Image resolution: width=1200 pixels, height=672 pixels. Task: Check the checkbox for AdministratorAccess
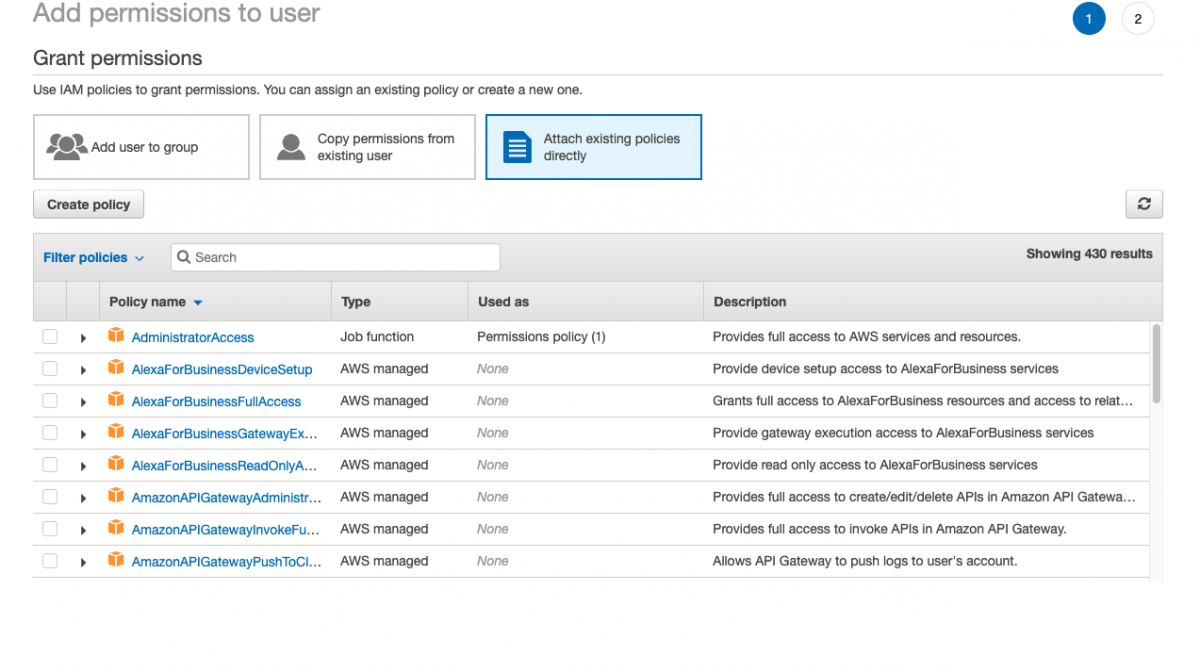point(50,337)
